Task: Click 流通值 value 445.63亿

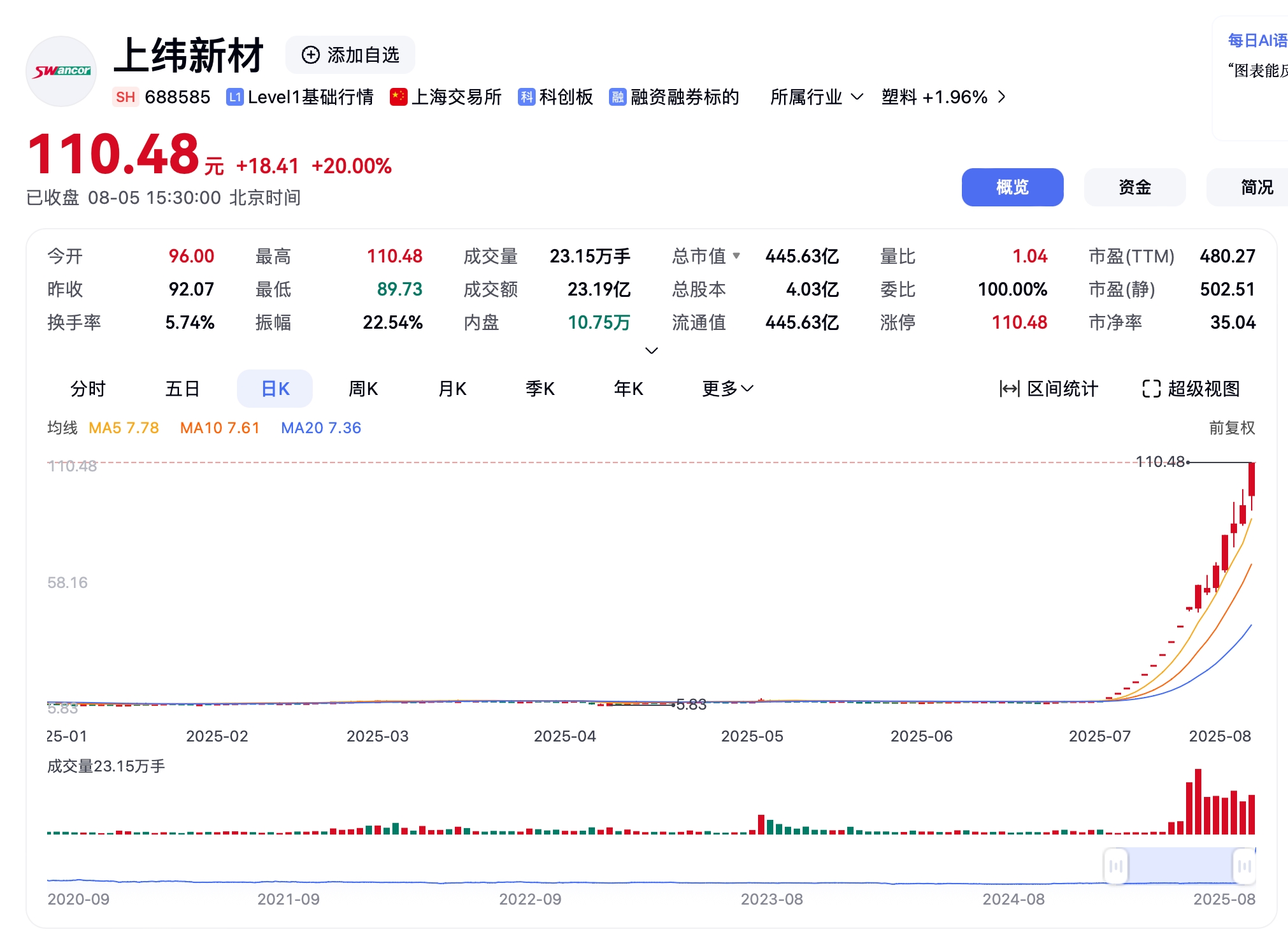Action: pos(801,322)
